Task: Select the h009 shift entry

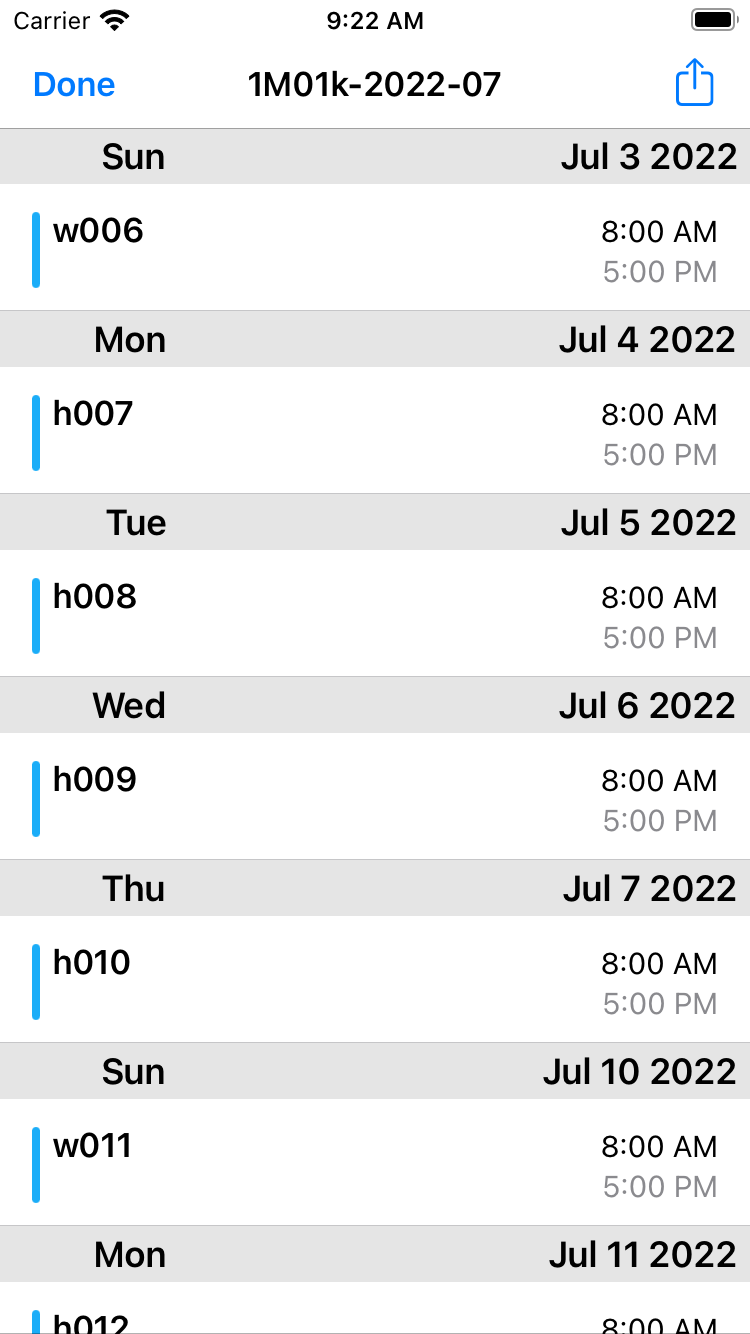Action: point(375,798)
